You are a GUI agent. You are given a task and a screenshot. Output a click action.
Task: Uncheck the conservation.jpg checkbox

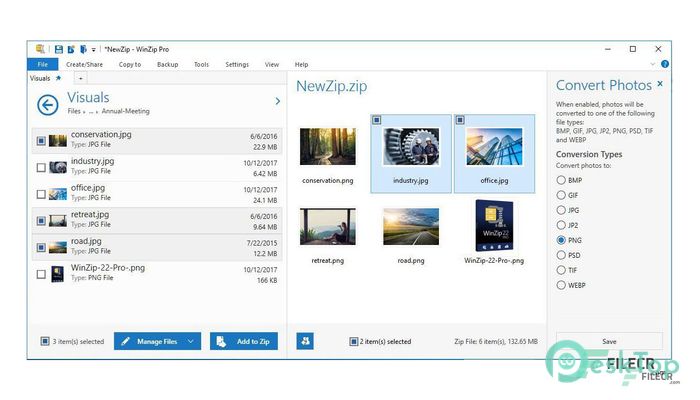click(x=41, y=141)
